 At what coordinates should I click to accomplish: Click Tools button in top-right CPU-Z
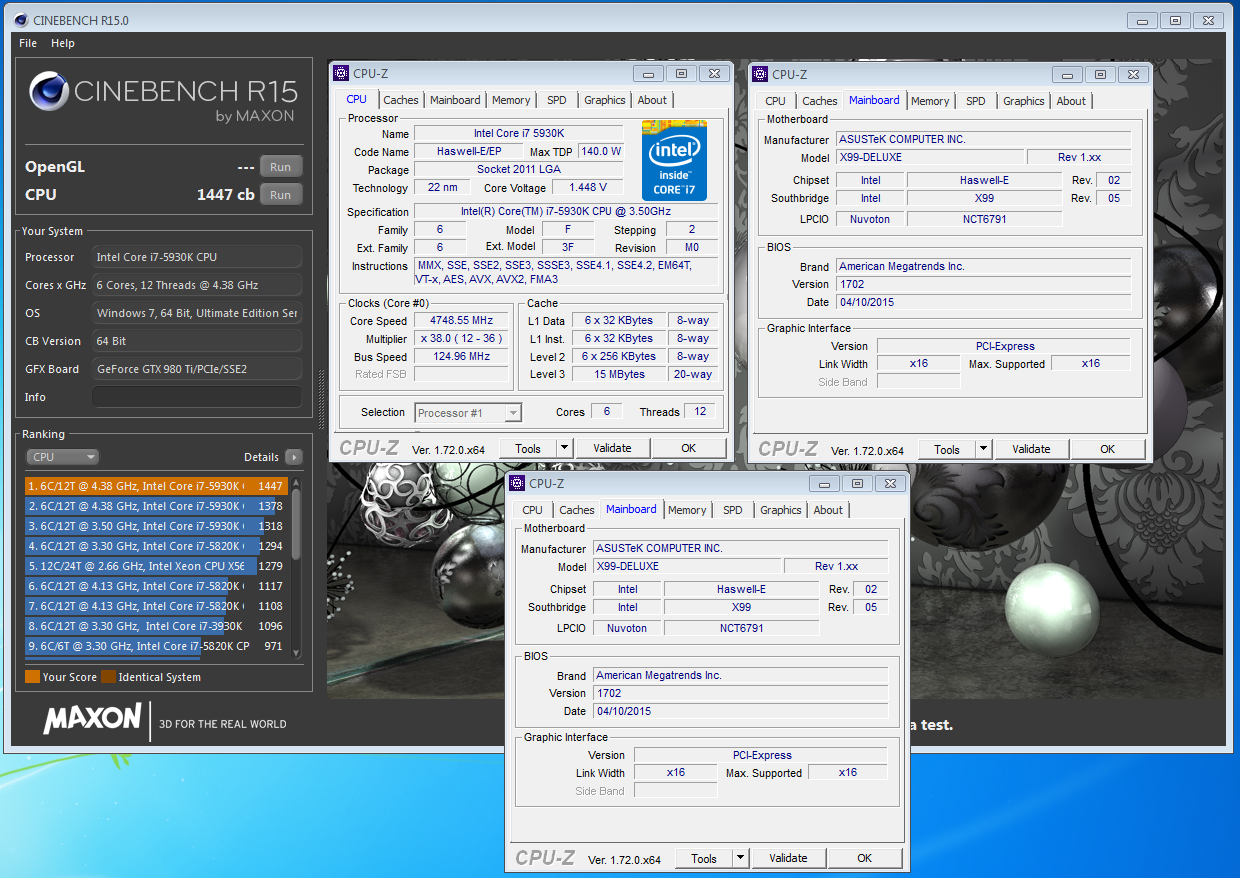point(946,449)
